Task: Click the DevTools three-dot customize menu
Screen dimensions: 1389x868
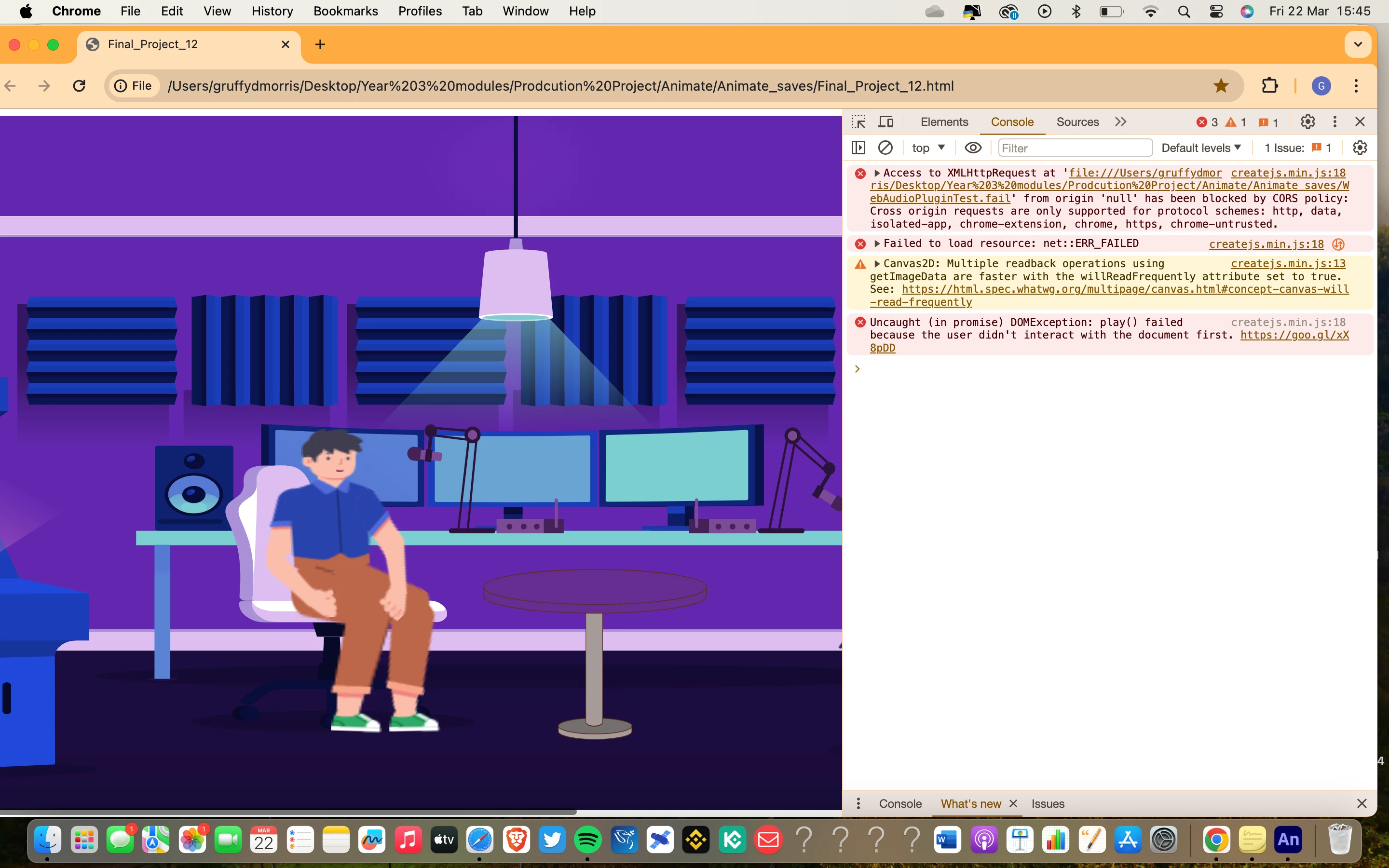Action: click(x=1335, y=122)
